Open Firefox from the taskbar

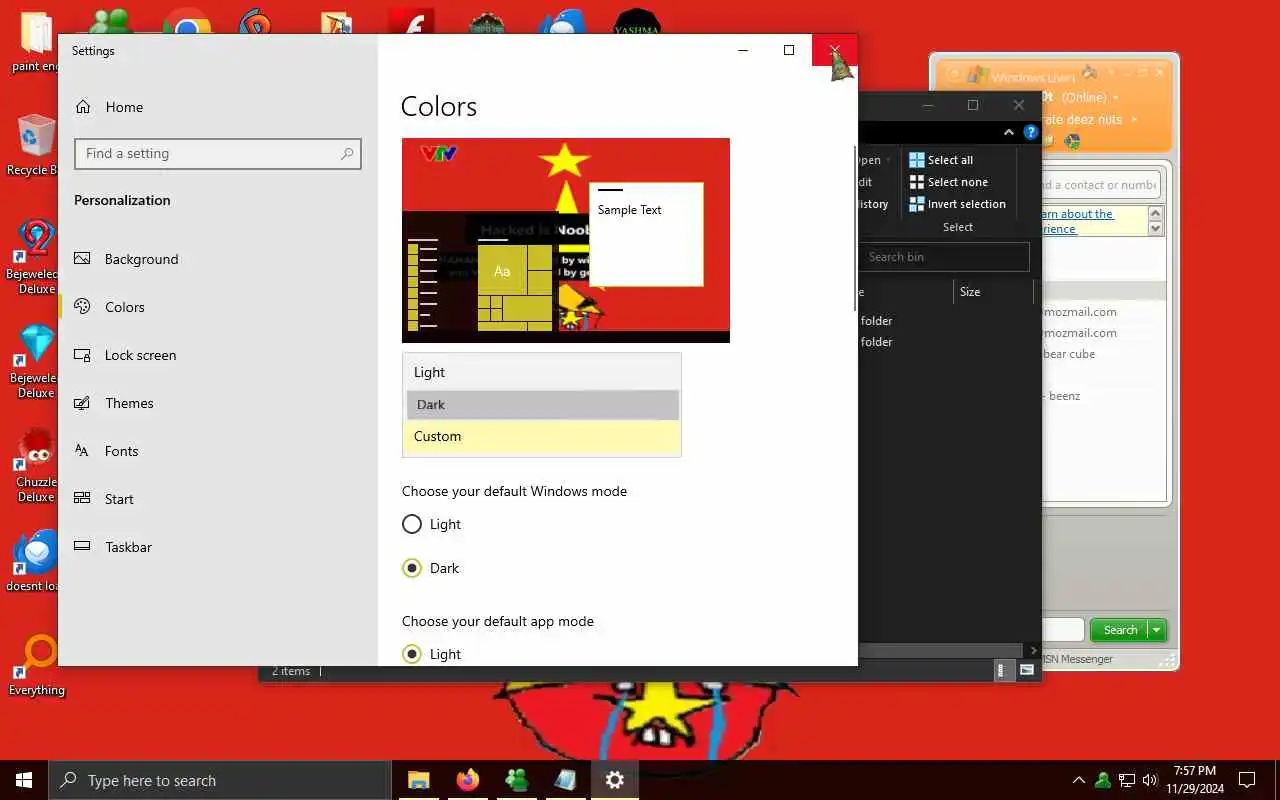tap(467, 780)
